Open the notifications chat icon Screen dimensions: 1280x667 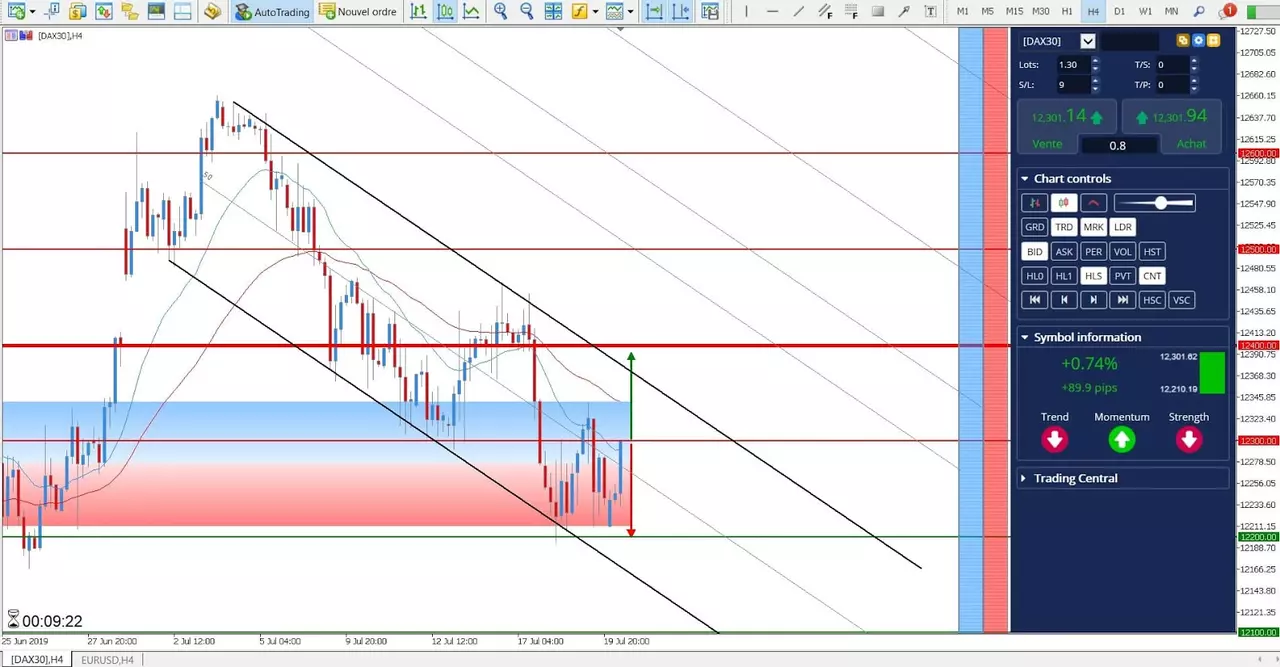pos(1226,12)
